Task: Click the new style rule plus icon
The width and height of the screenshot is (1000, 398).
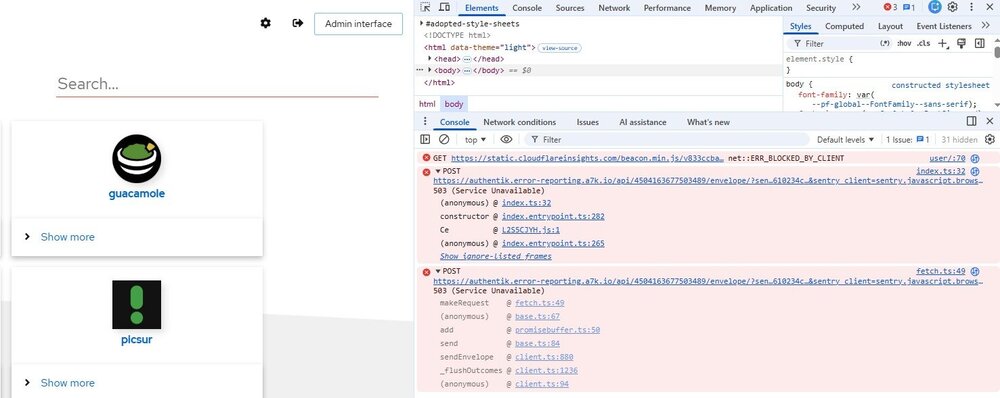Action: (944, 43)
